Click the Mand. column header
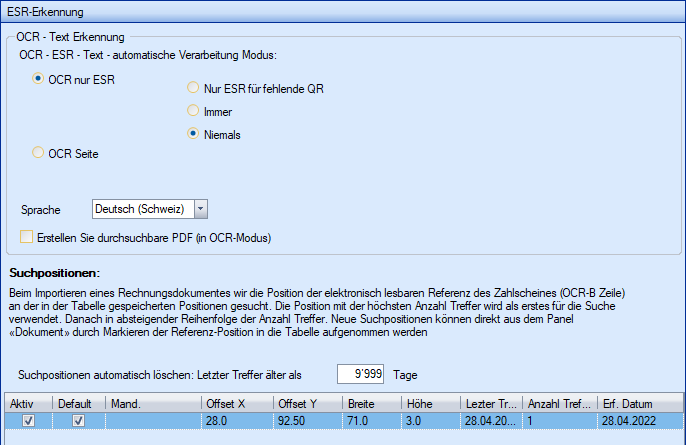Image resolution: width=686 pixels, height=445 pixels. [x=154, y=403]
